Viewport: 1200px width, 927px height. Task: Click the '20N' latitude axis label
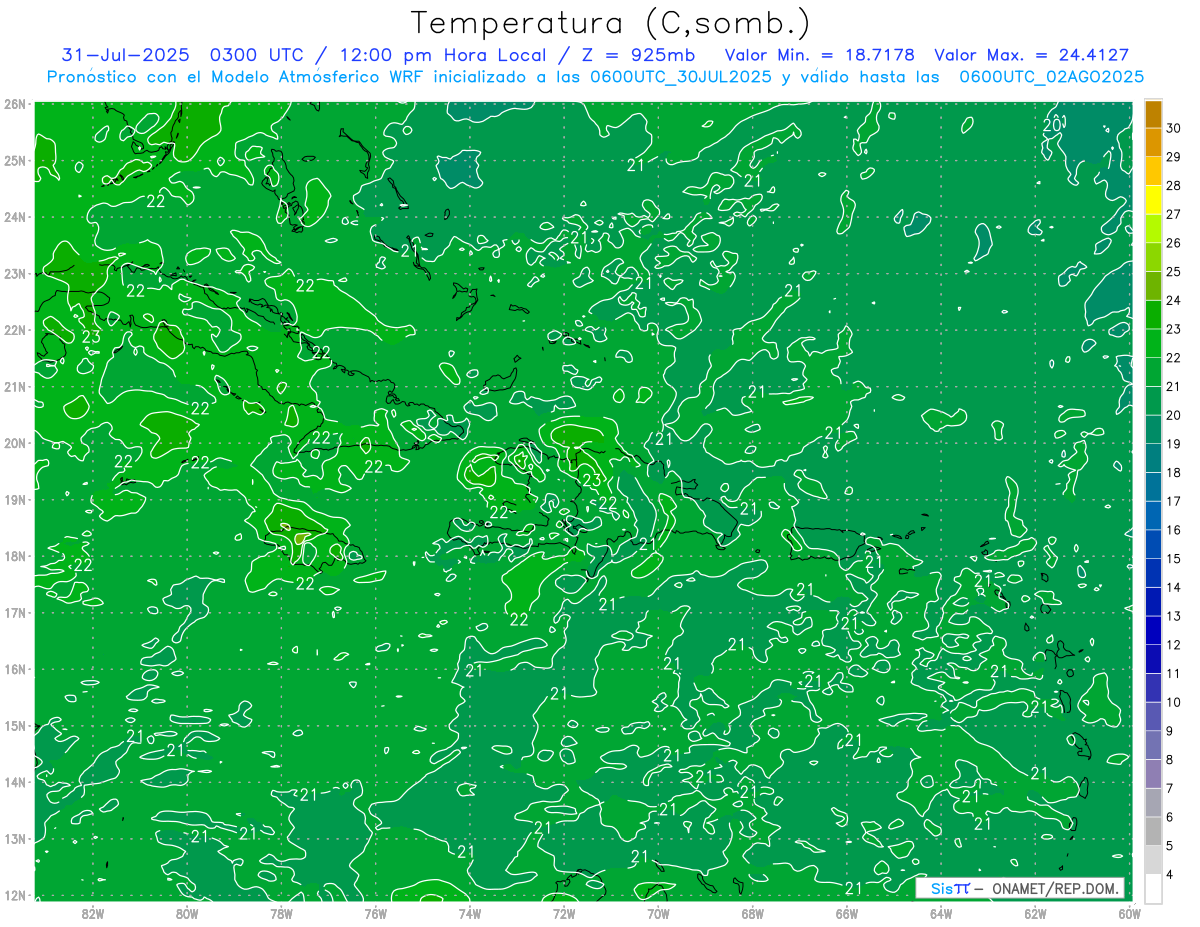(15, 443)
